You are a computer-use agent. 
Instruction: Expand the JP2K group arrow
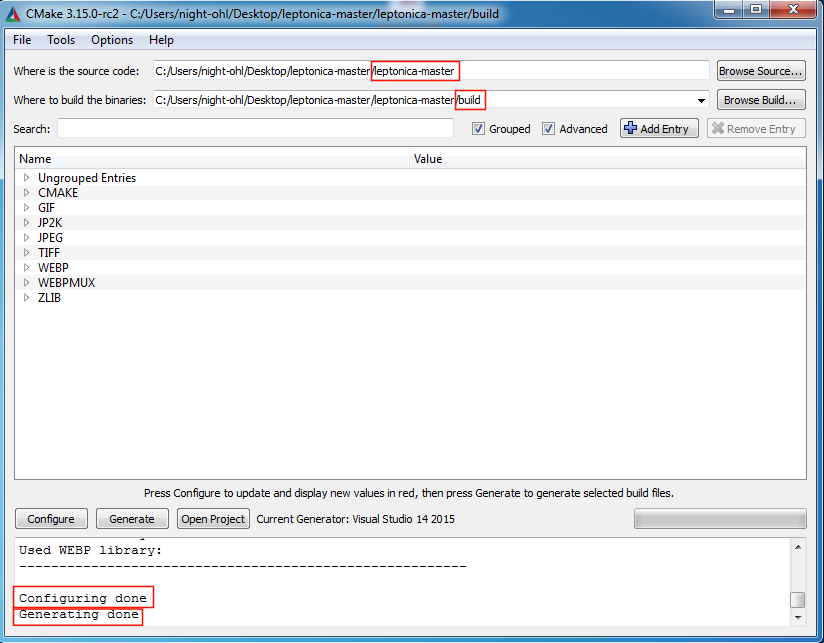click(26, 223)
